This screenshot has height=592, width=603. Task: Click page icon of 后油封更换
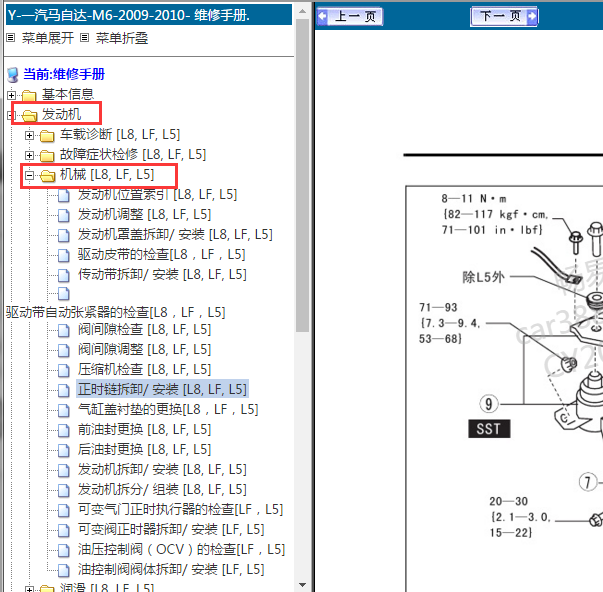click(x=64, y=450)
